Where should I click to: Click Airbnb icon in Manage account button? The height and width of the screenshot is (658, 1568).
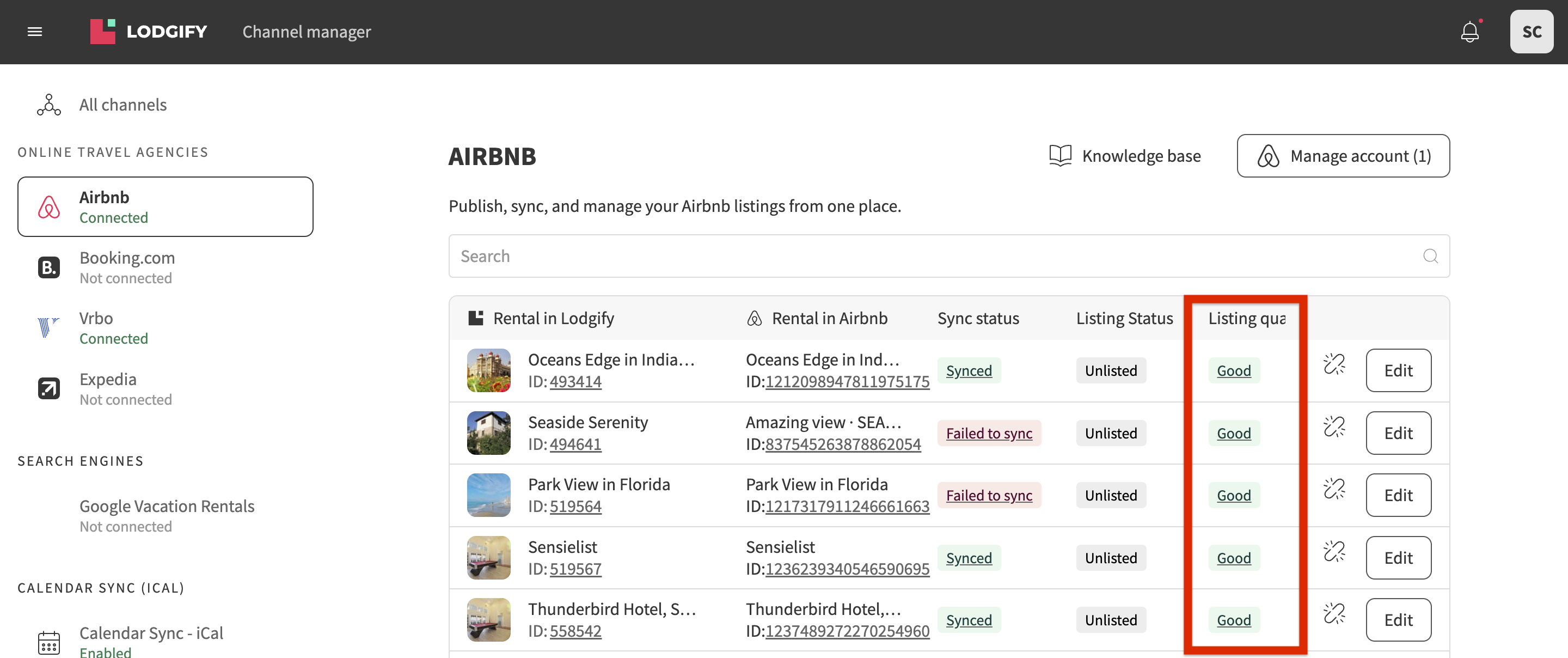tap(1268, 156)
